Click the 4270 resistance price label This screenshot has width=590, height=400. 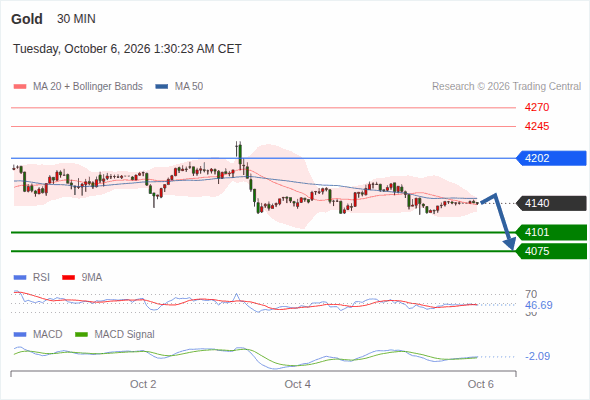click(537, 108)
